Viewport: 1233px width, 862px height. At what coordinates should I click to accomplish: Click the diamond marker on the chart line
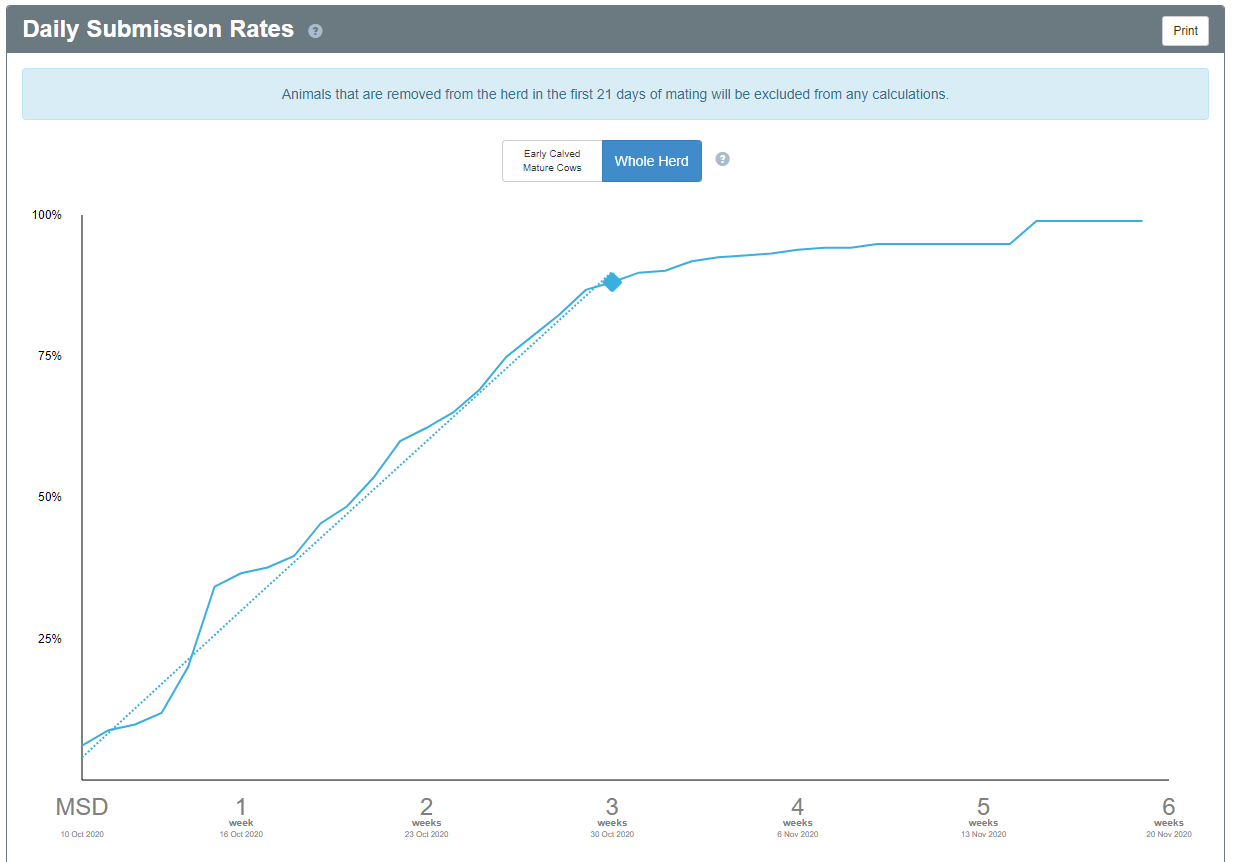pyautogui.click(x=611, y=282)
